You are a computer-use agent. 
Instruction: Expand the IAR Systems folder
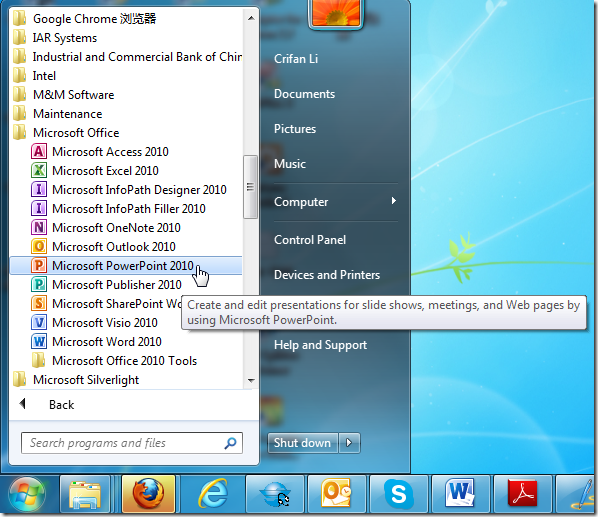(x=126, y=37)
